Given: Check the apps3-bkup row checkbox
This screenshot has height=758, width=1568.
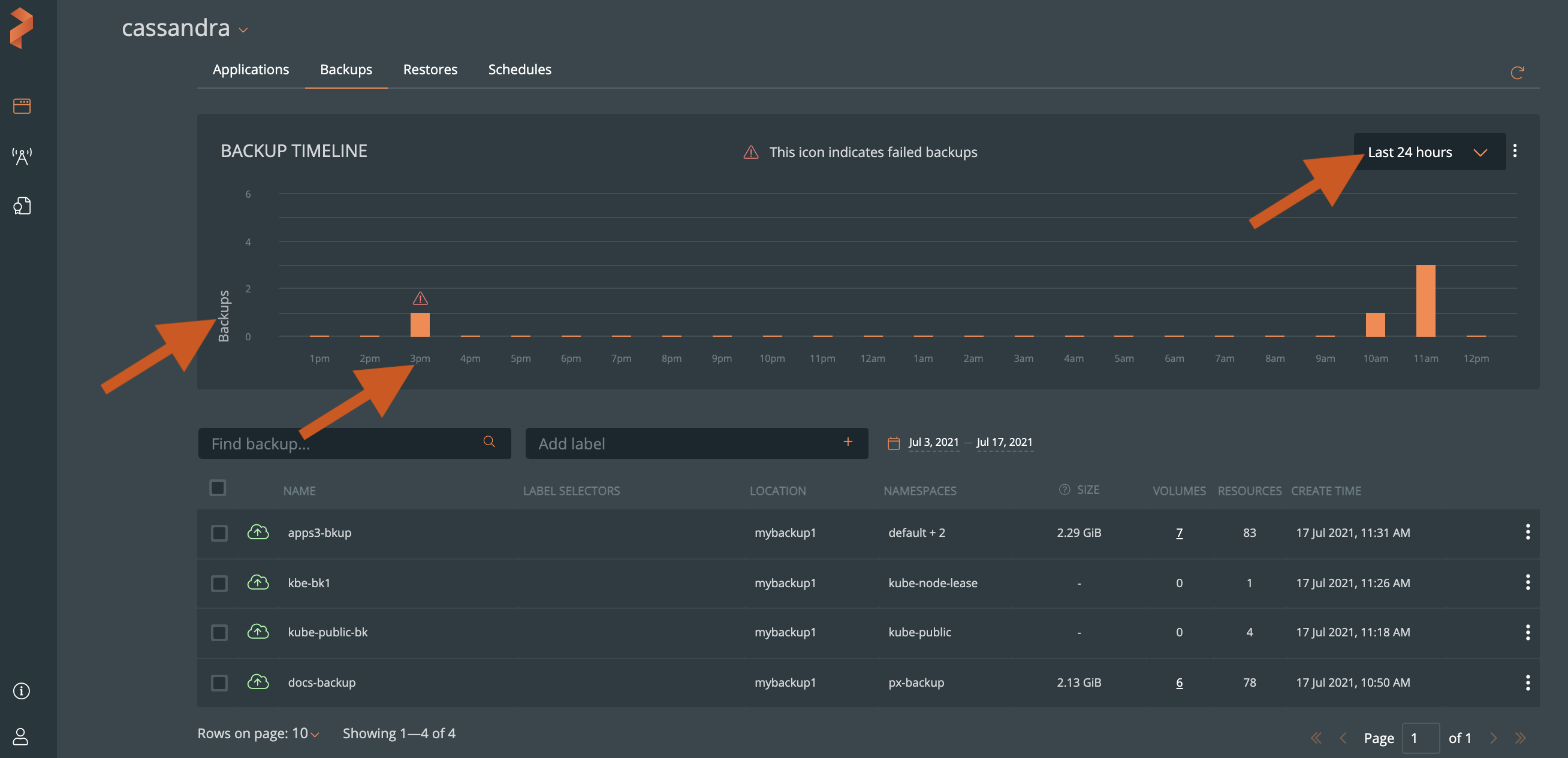Looking at the screenshot, I should pos(219,533).
